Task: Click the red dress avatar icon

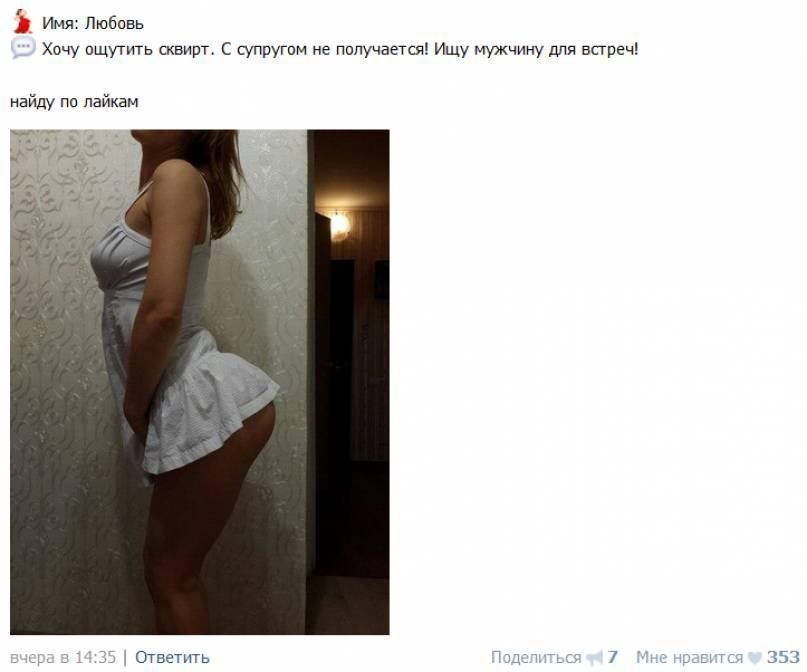Action: [x=22, y=22]
